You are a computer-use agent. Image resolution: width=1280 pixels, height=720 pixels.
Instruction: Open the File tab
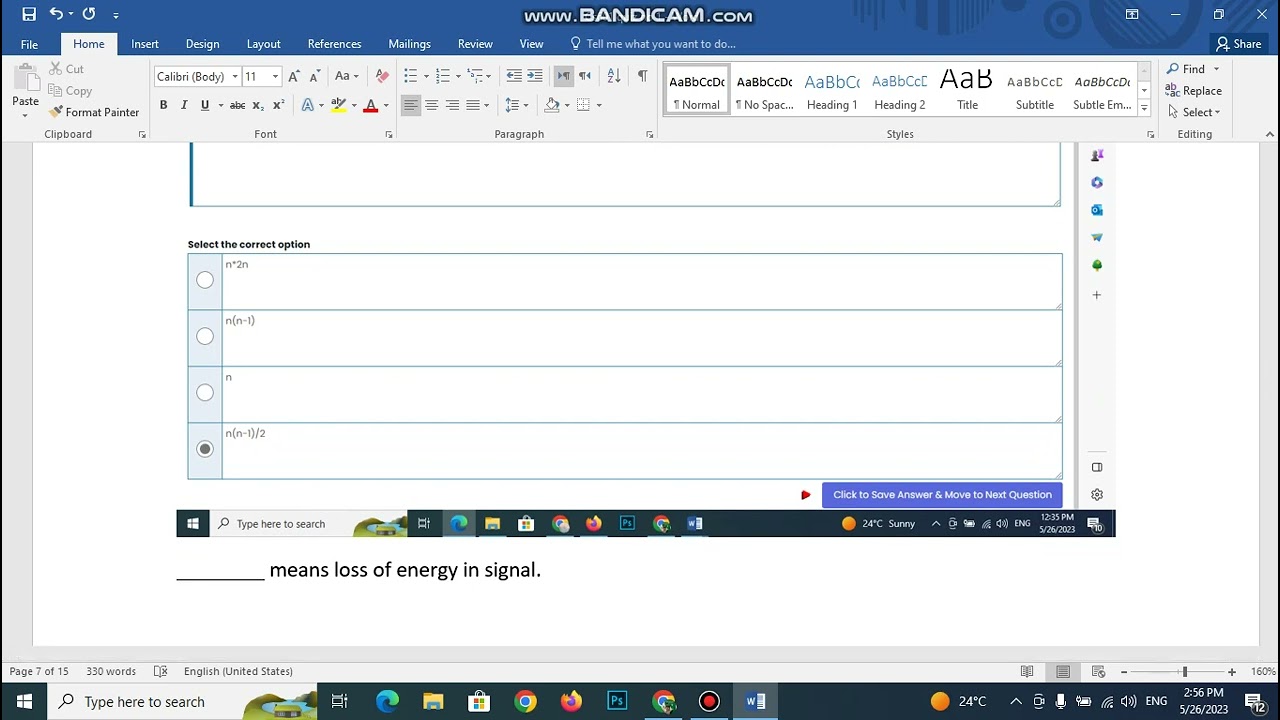pos(29,44)
